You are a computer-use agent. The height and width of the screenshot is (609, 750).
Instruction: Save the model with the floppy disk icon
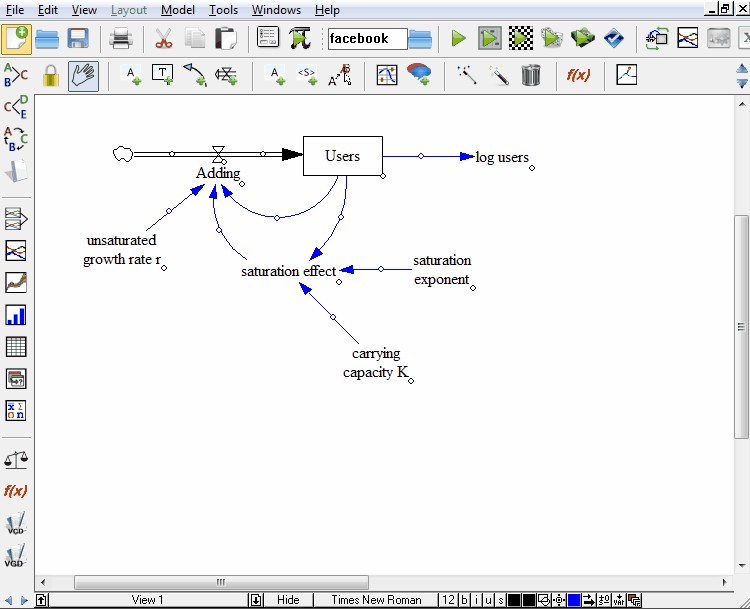pyautogui.click(x=78, y=39)
